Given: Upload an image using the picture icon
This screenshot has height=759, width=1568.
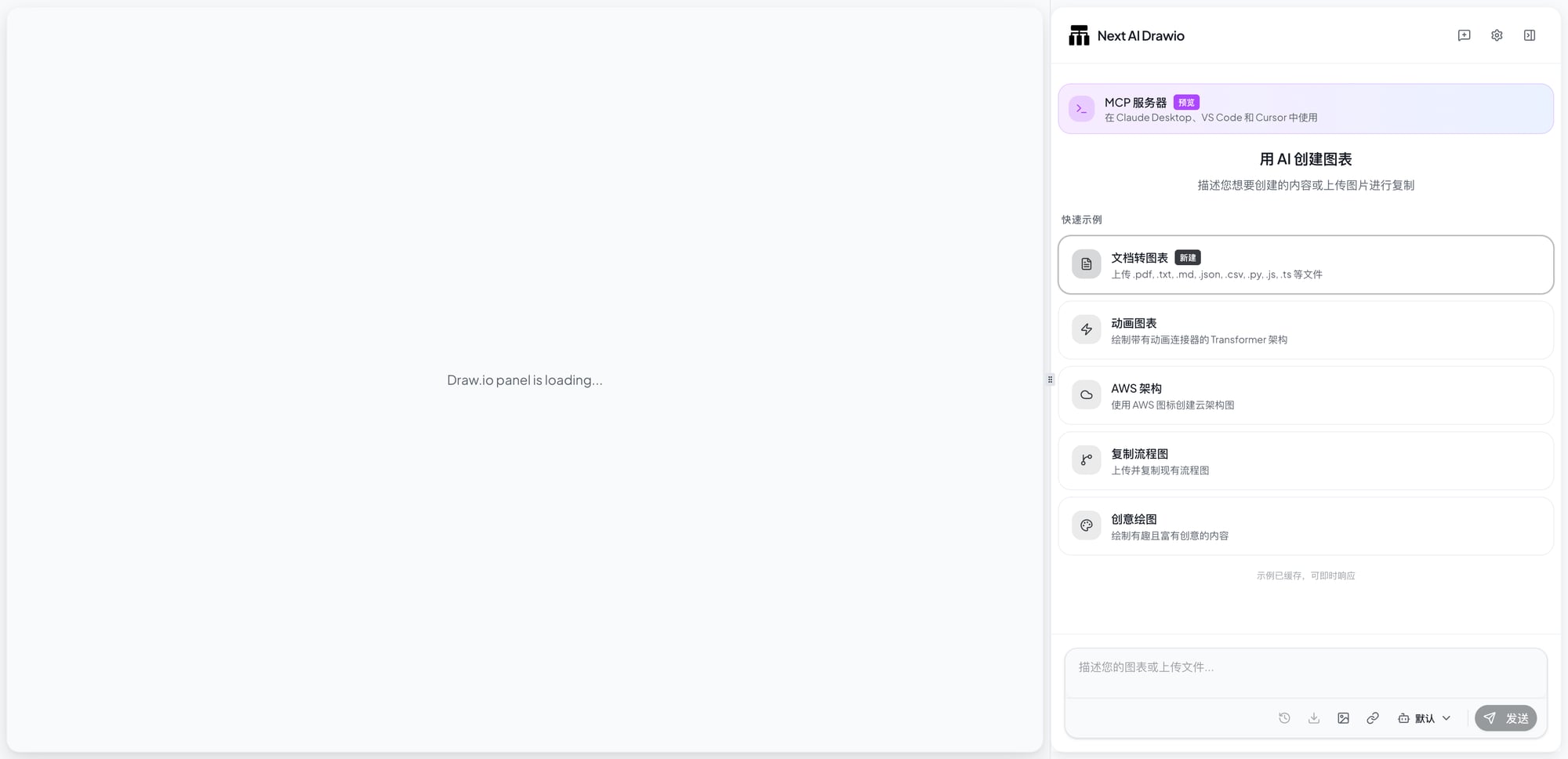Looking at the screenshot, I should click(1343, 717).
